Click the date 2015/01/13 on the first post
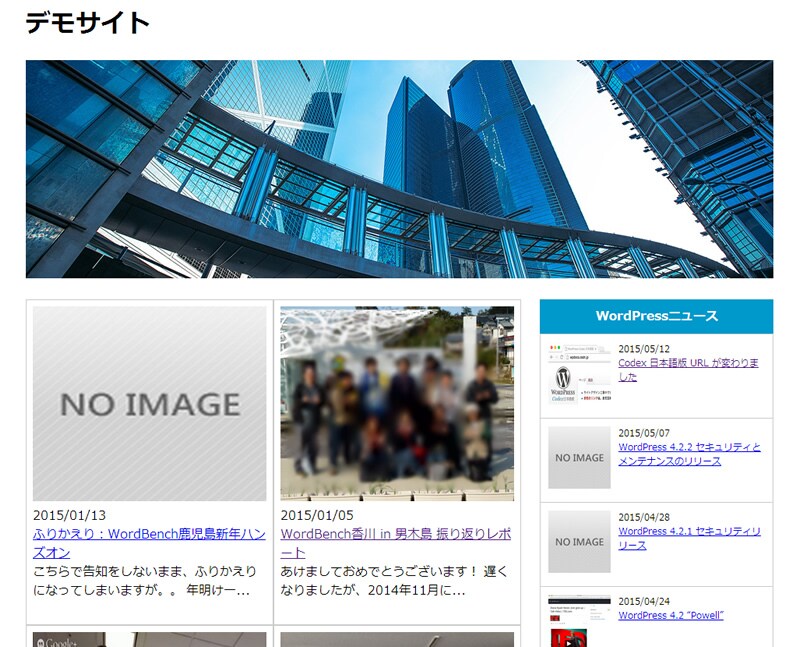 point(69,515)
